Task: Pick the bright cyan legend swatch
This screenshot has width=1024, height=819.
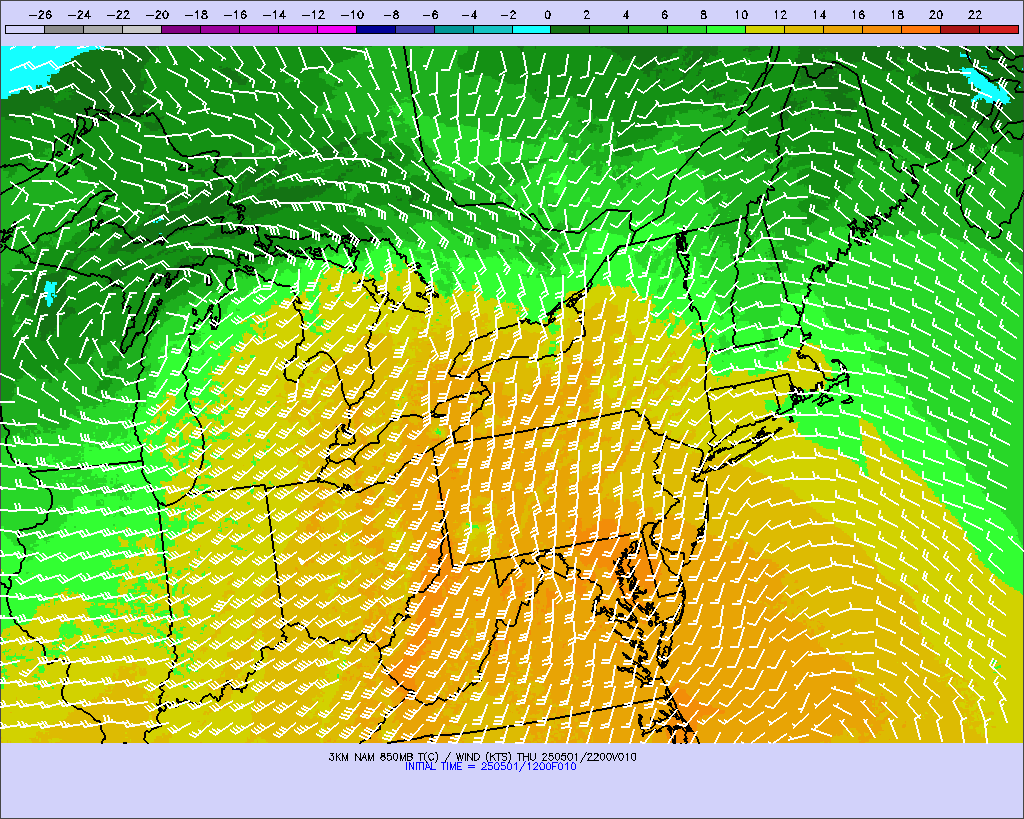Action: [x=532, y=29]
